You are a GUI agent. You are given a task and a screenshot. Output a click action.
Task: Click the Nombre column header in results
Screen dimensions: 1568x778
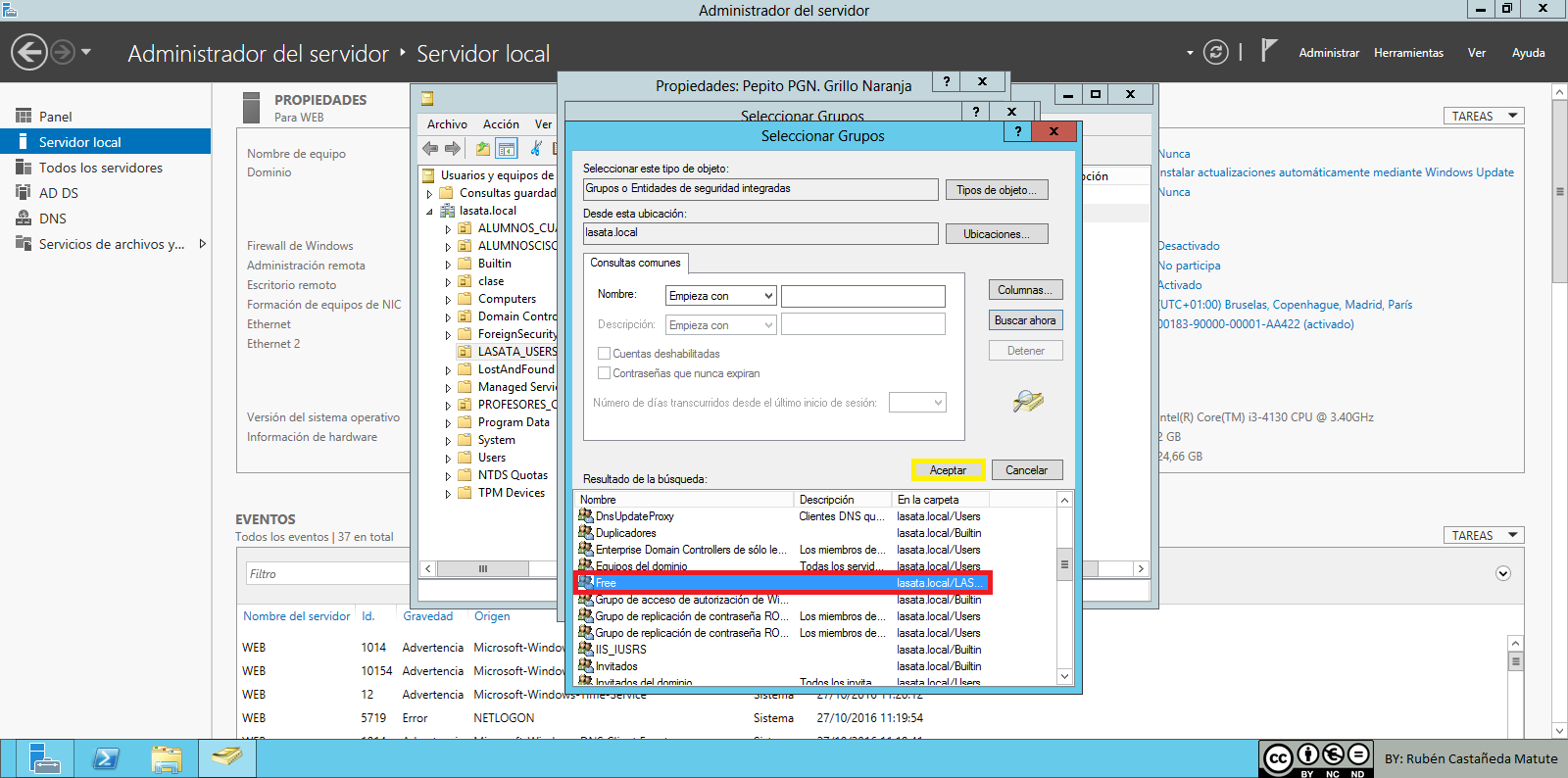684,500
